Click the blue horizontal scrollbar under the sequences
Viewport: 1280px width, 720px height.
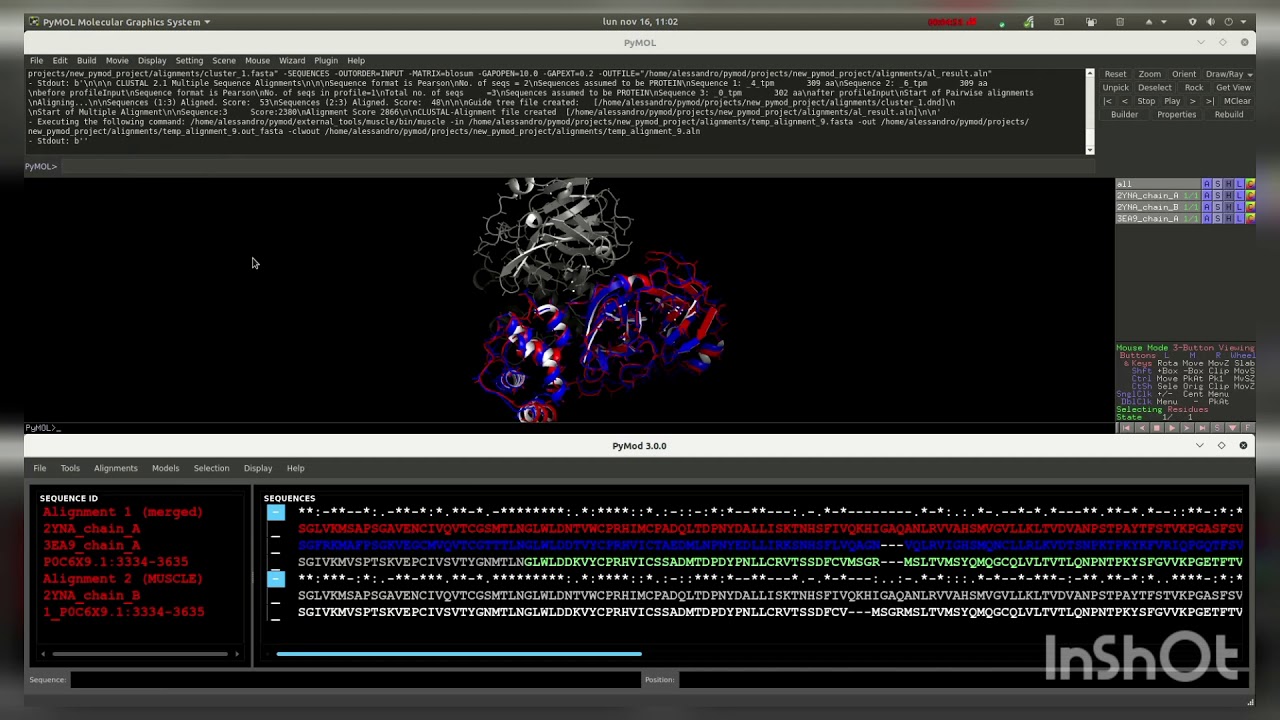459,654
